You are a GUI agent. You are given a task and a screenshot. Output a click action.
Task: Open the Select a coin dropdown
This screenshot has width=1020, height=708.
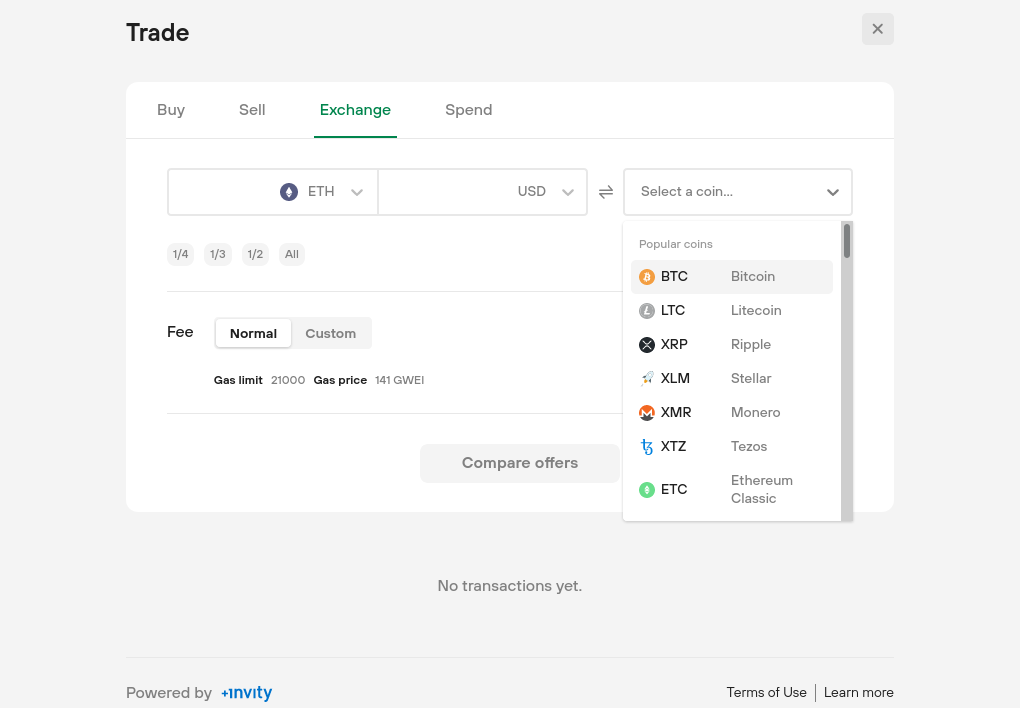[x=738, y=192]
